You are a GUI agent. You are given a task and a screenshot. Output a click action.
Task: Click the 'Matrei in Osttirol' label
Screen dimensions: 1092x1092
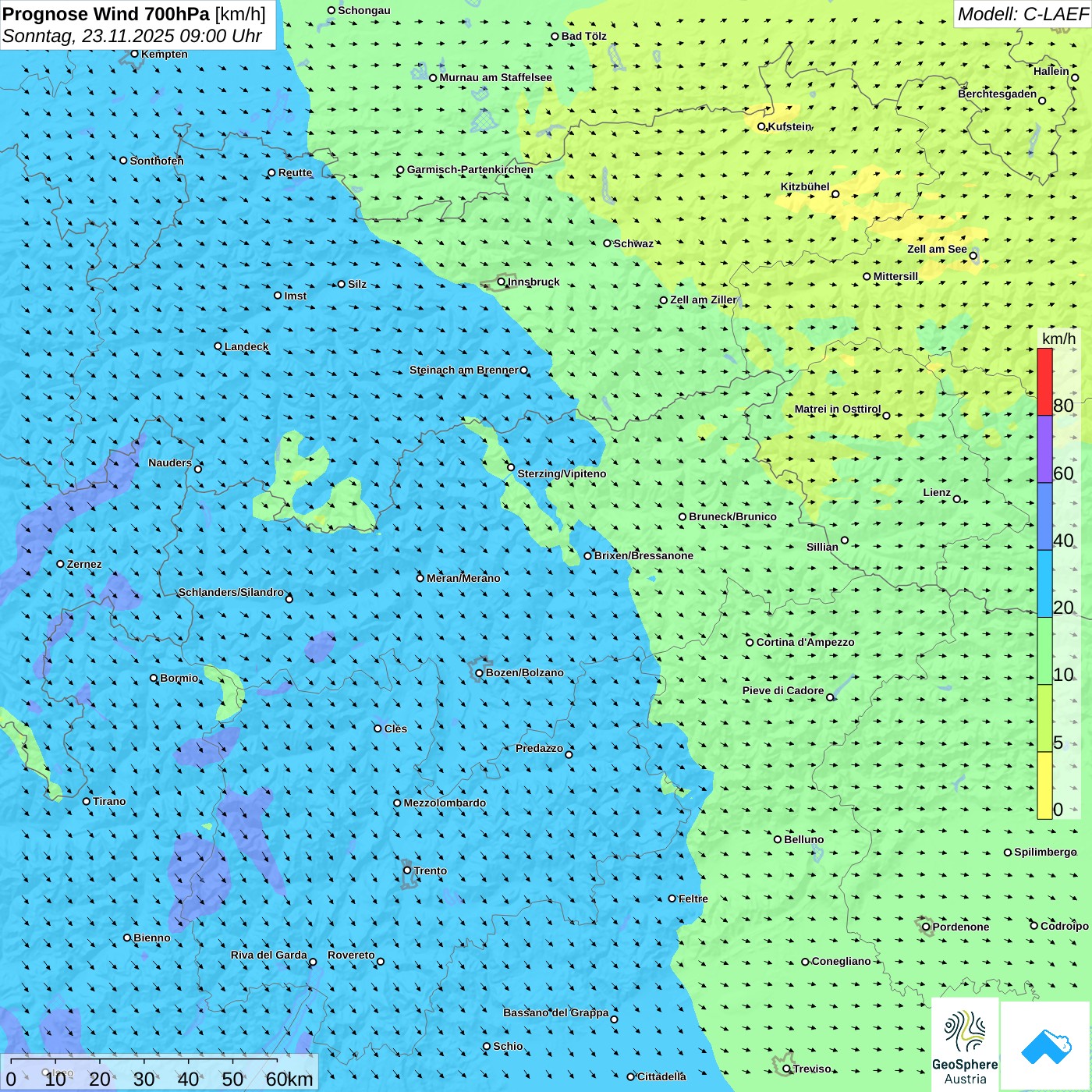click(837, 409)
